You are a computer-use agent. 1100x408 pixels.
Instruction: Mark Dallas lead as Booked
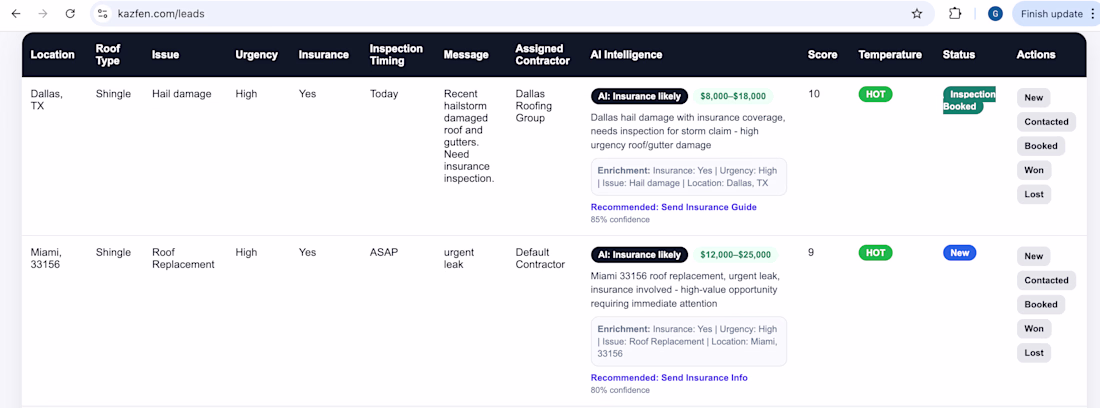coord(1040,146)
